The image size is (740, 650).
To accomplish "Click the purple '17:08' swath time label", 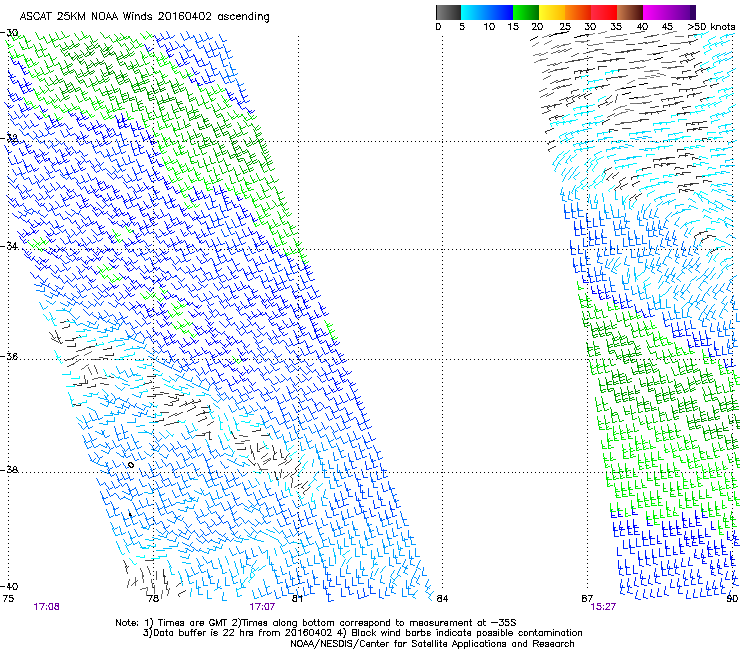I will coord(46,607).
